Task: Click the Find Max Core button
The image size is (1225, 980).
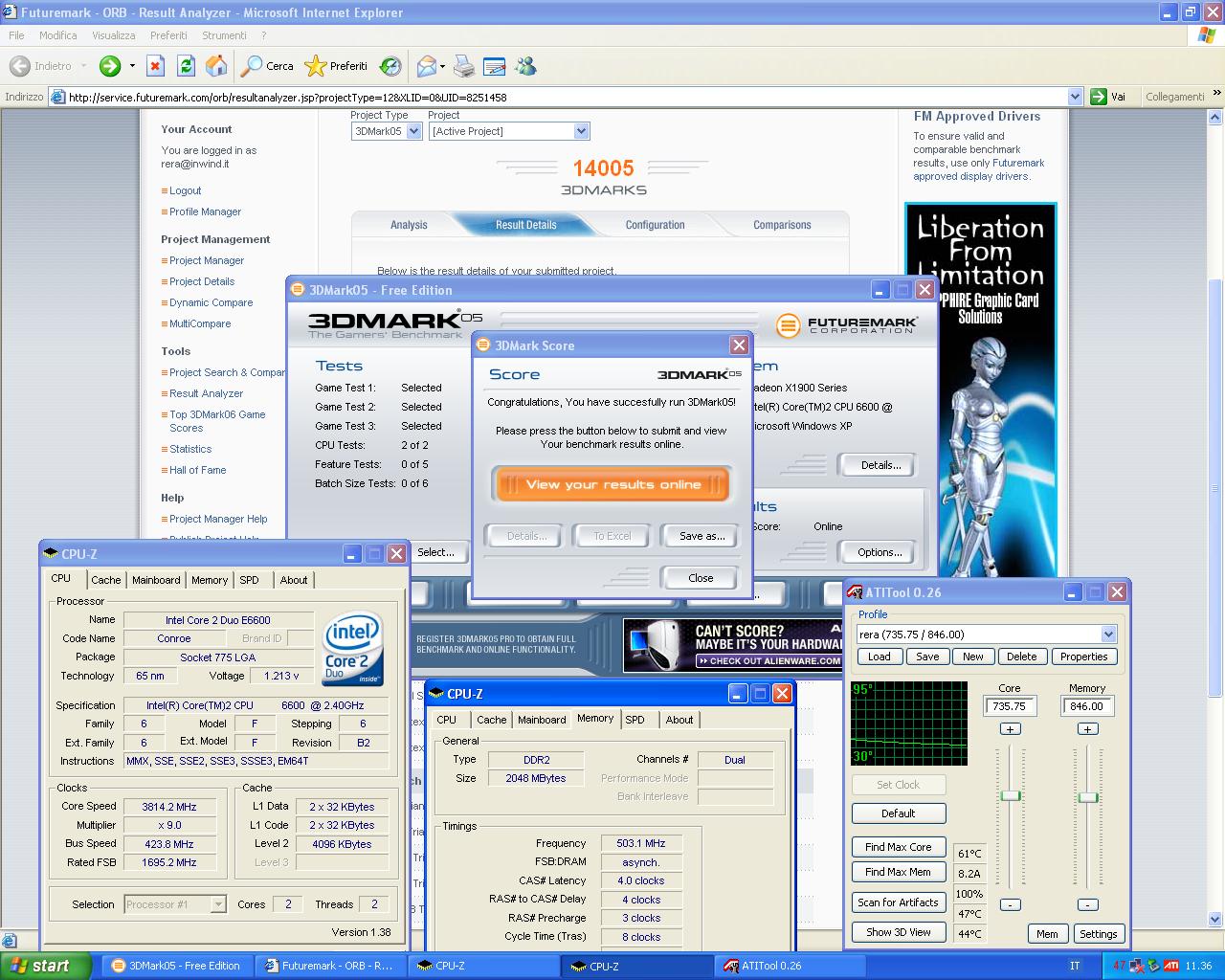Action: (x=898, y=847)
